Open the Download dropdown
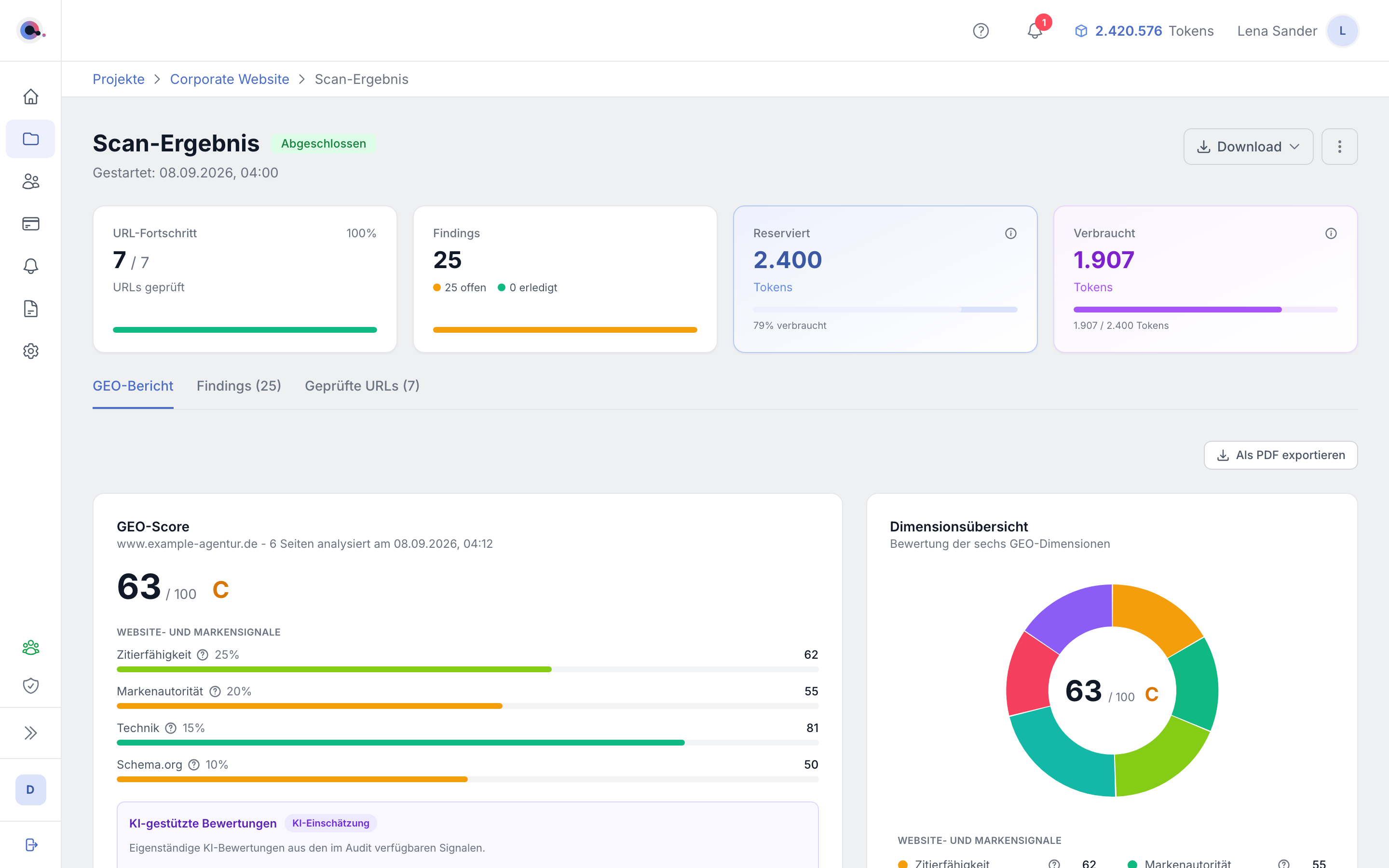 tap(1248, 147)
